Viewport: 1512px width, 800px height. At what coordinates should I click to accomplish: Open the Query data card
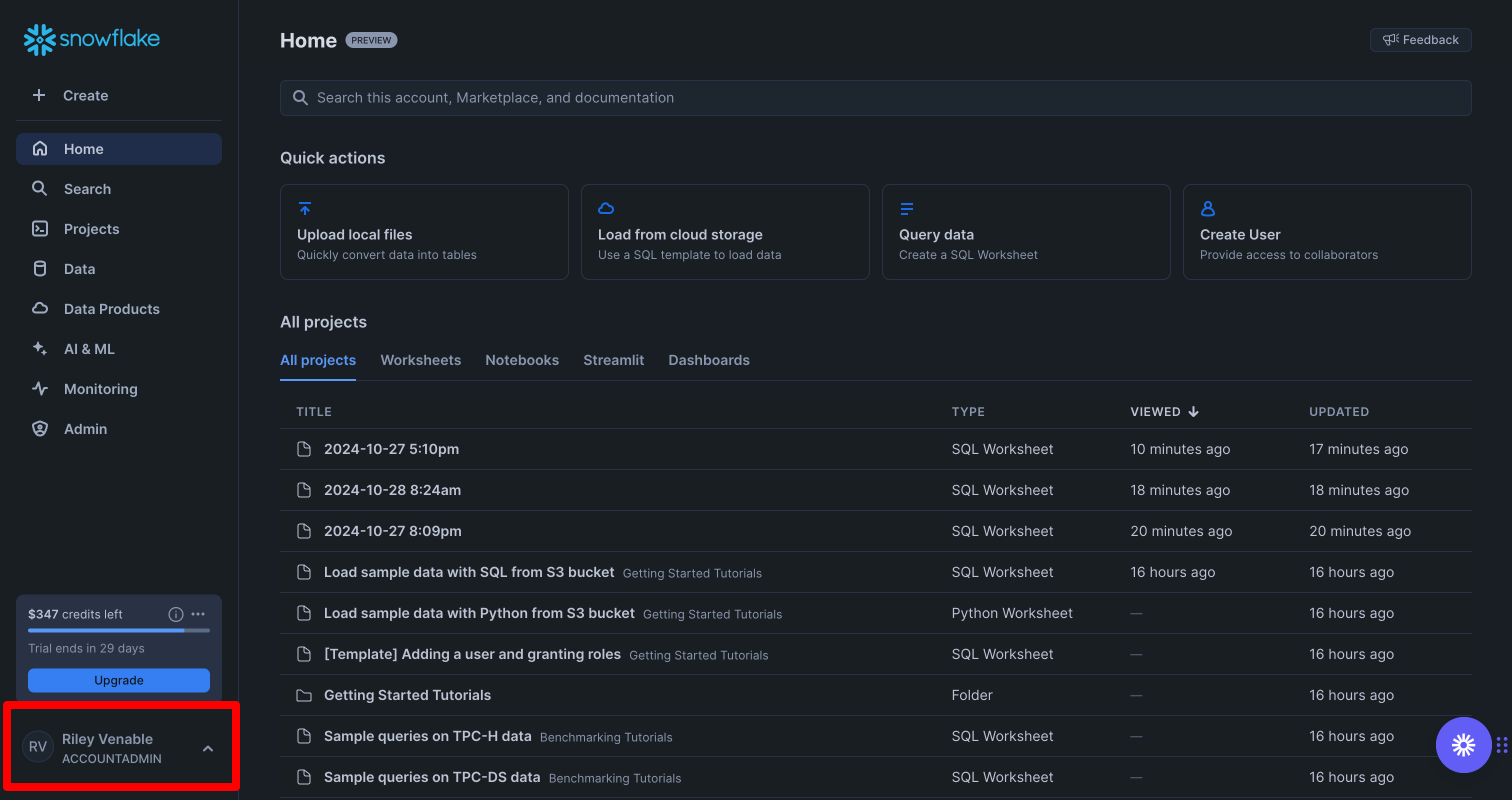[x=1026, y=232]
